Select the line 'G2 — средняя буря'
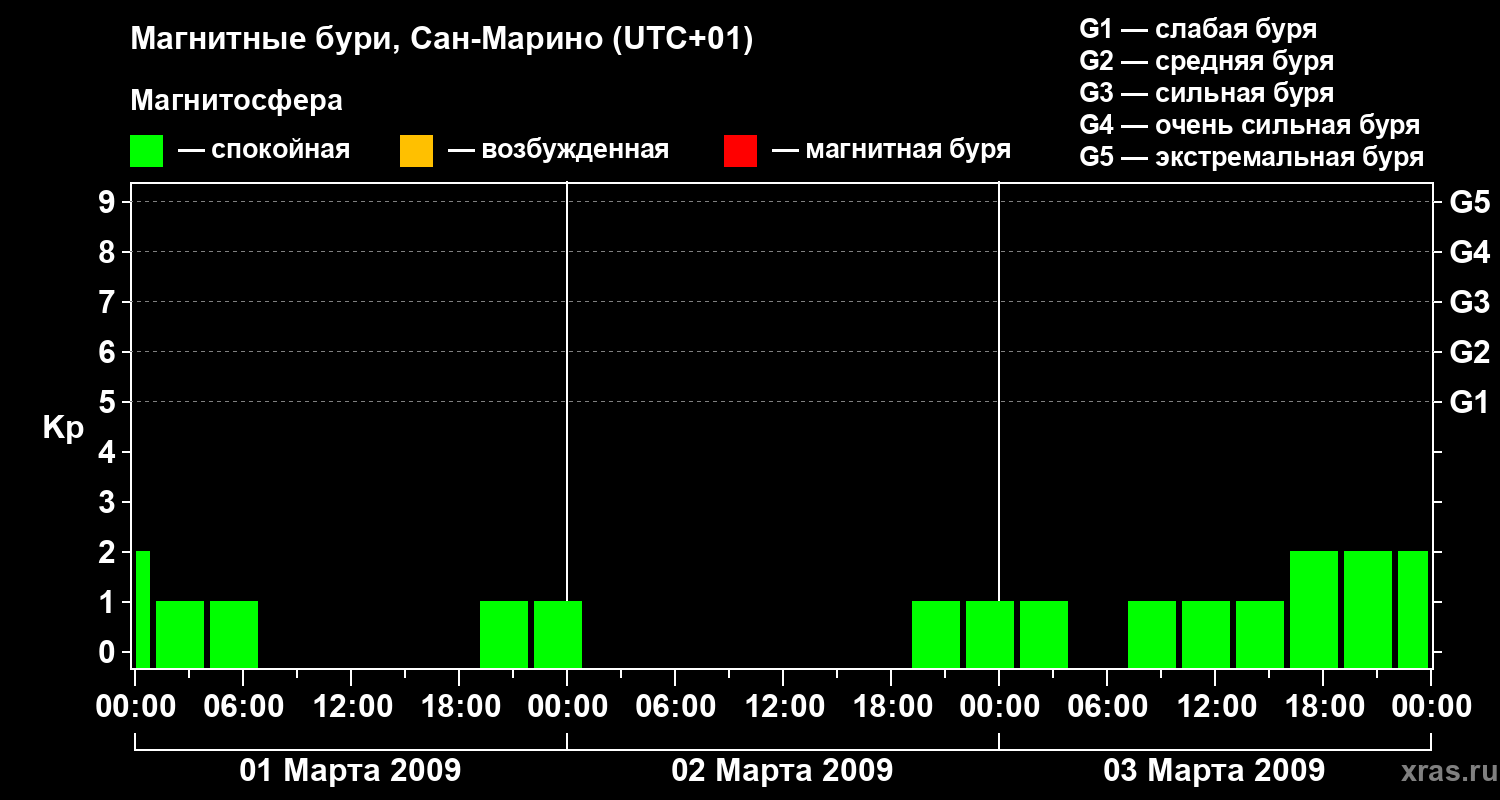The image size is (1500, 800). coord(1206,61)
